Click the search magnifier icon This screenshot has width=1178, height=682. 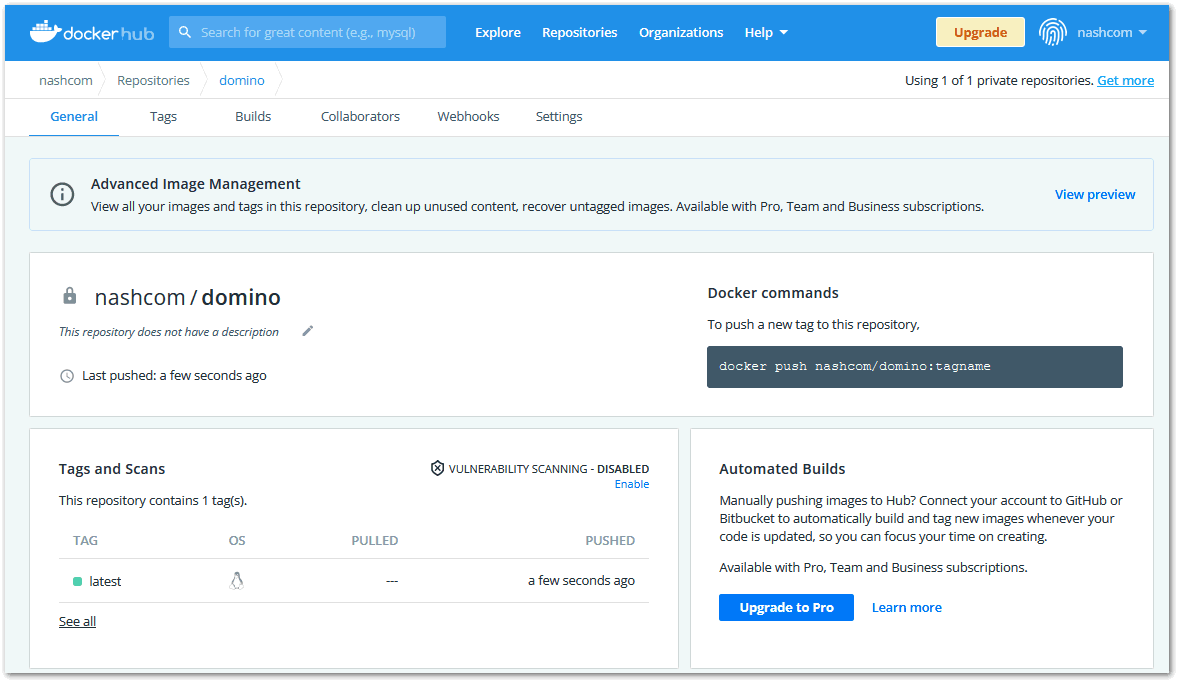[185, 32]
